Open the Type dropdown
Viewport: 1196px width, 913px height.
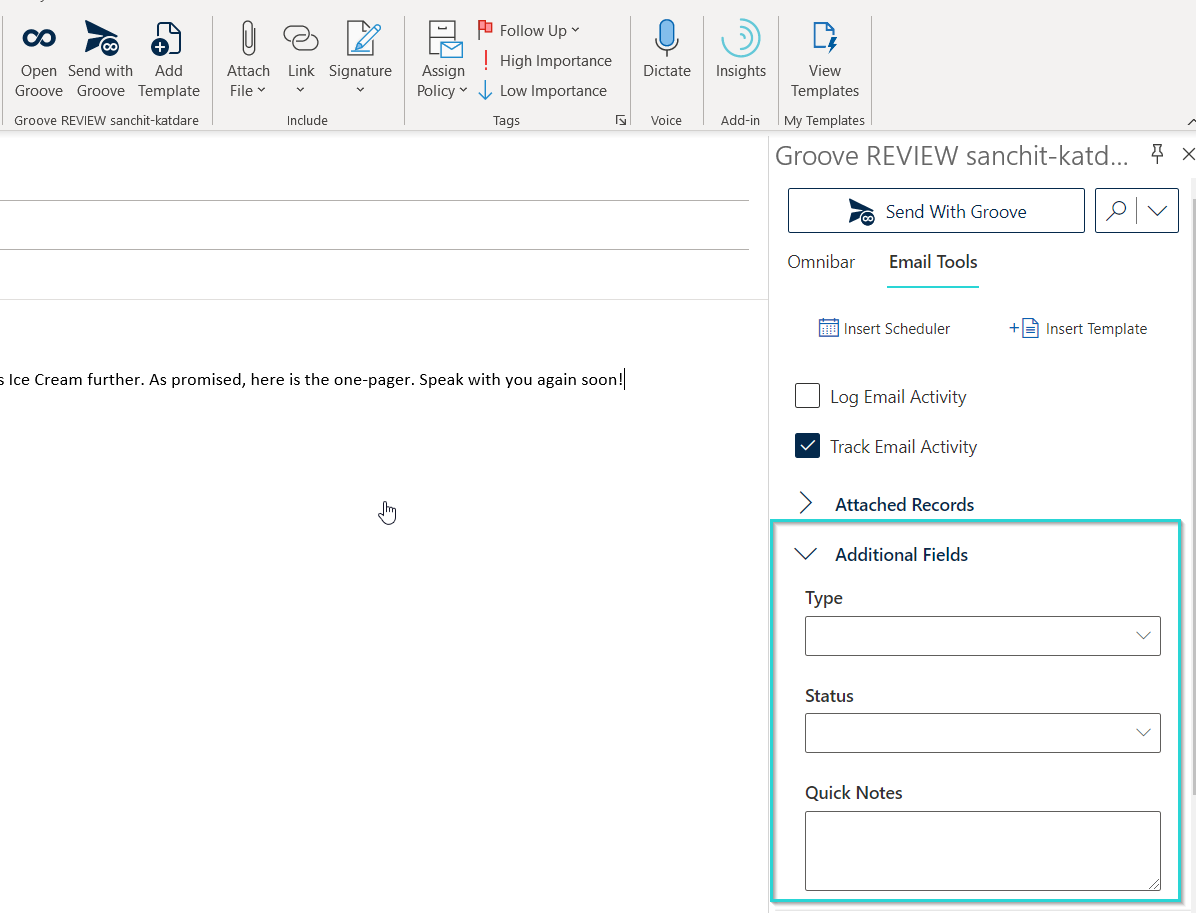click(982, 635)
